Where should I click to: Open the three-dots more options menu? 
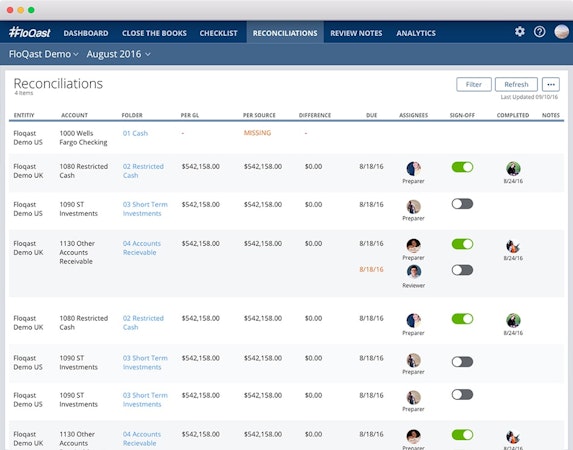pyautogui.click(x=551, y=84)
